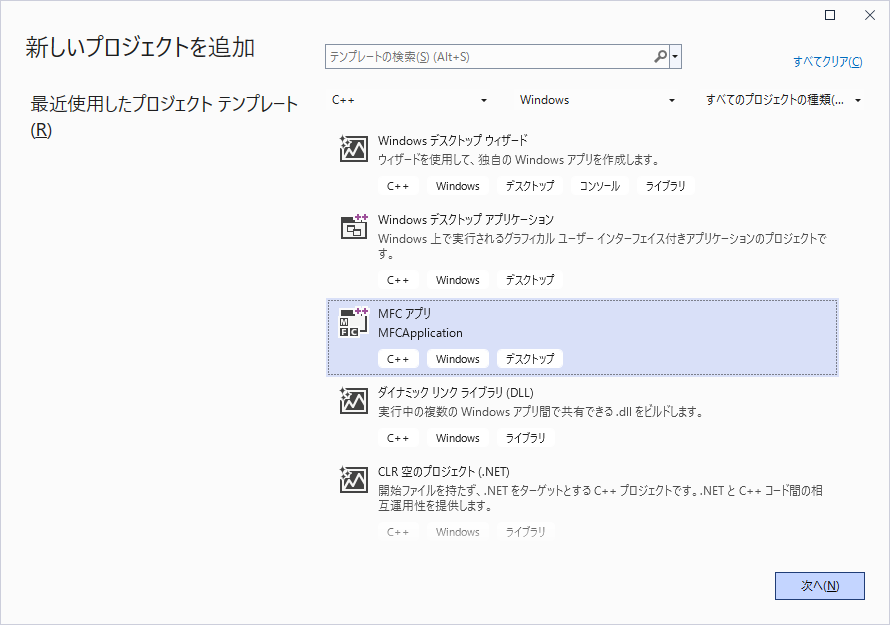Open the search options dropdown arrow
890x625 pixels.
click(676, 57)
